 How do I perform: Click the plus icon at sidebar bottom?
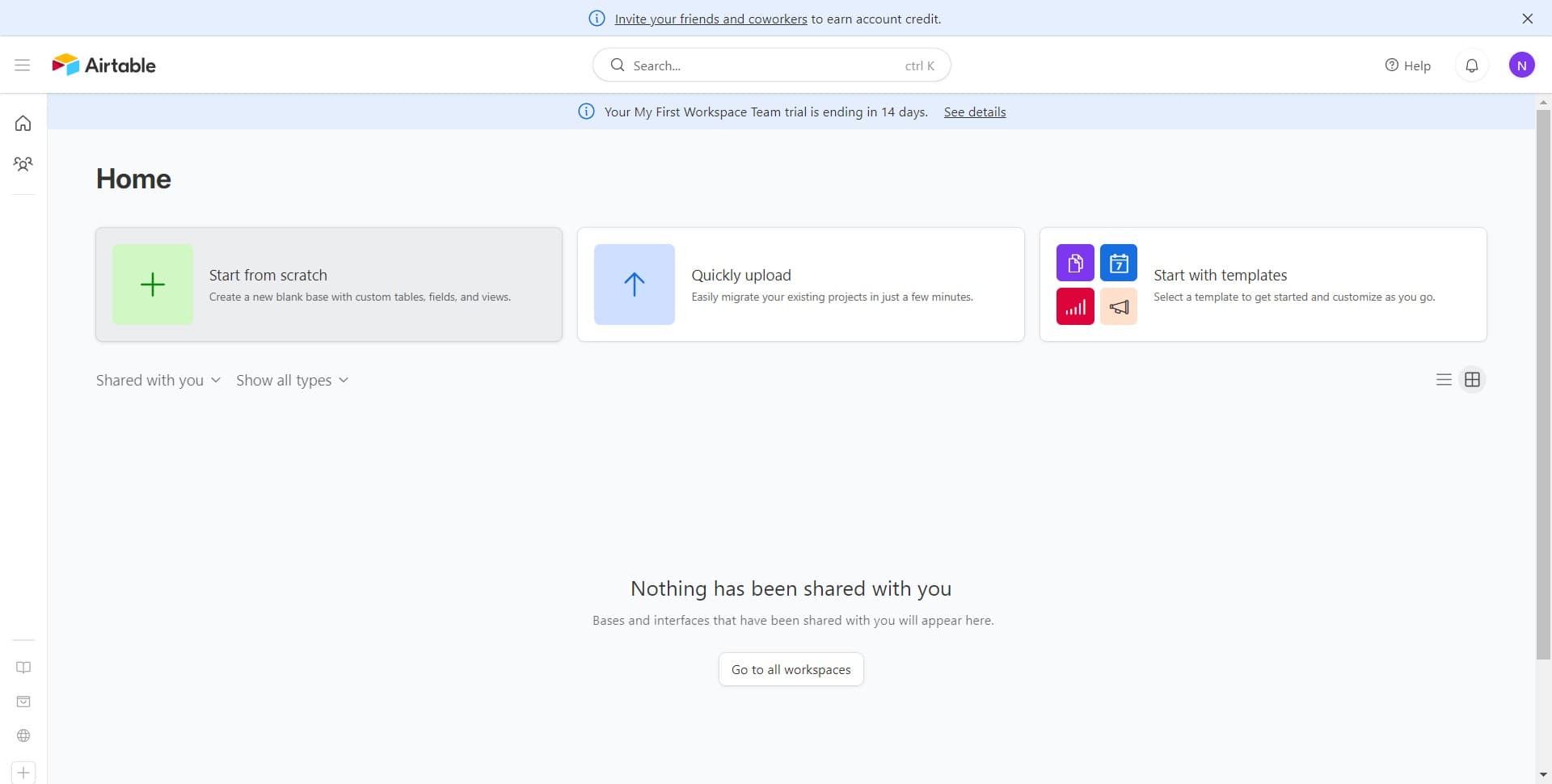click(x=23, y=773)
